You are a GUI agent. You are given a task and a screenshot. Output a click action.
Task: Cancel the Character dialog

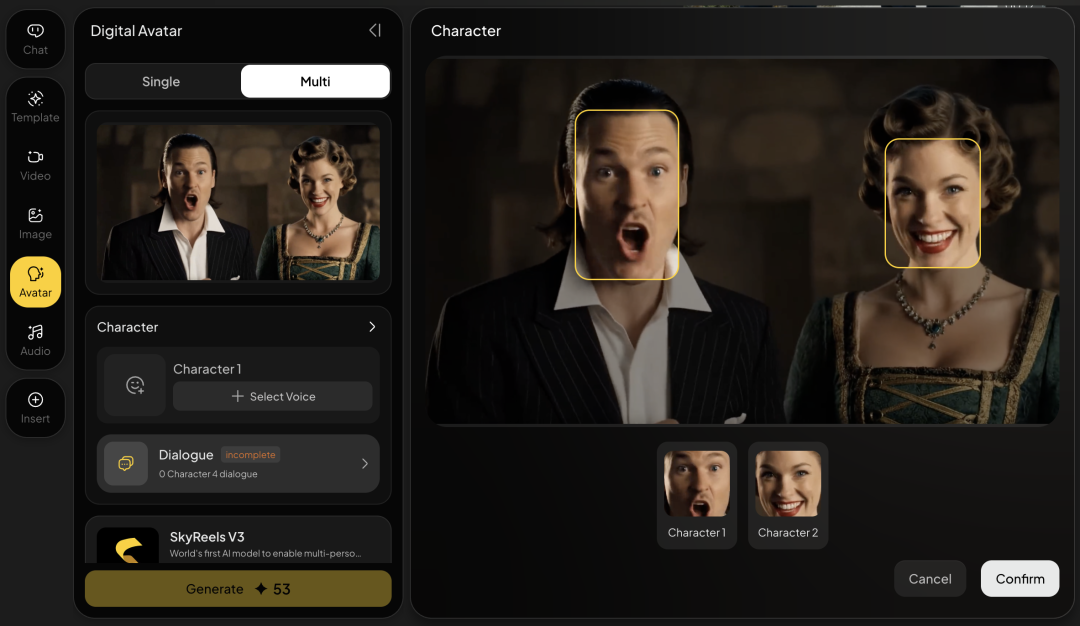click(929, 579)
